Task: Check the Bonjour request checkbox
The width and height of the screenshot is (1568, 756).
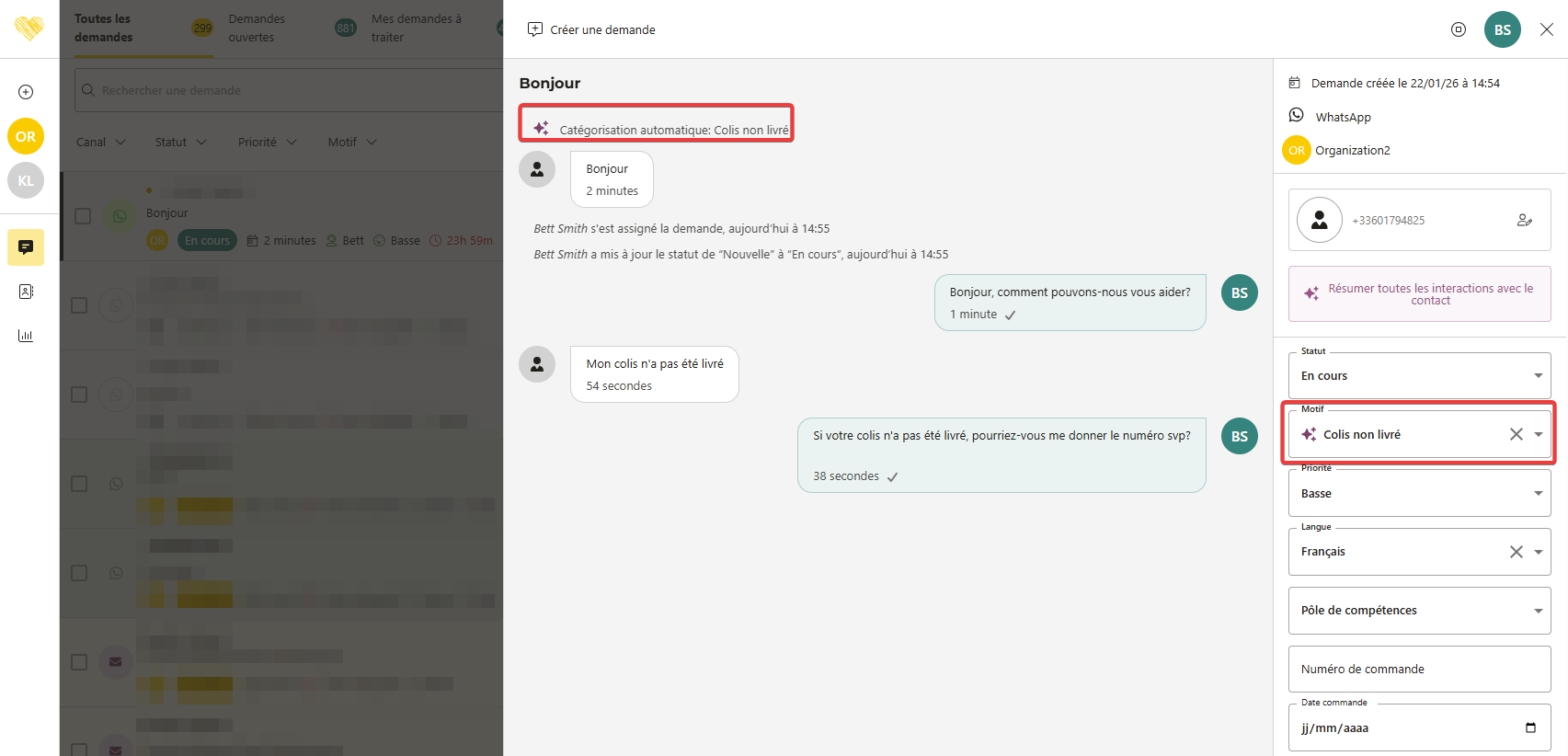Action: point(83,216)
